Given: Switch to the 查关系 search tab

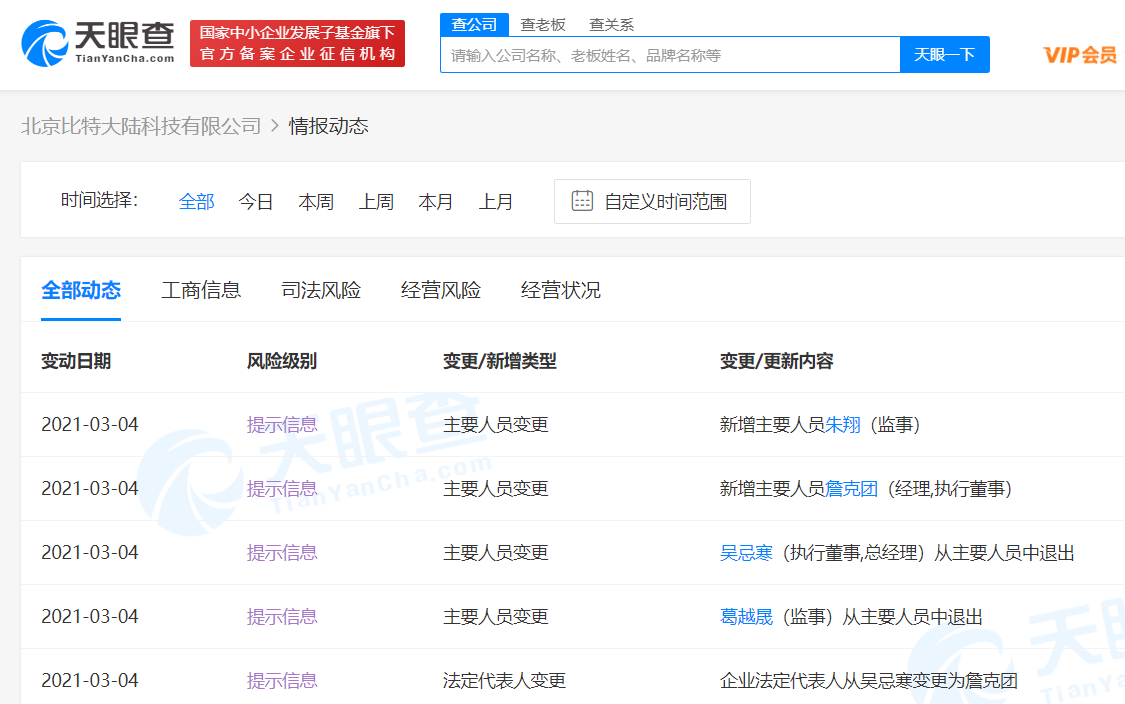Looking at the screenshot, I should click(611, 25).
